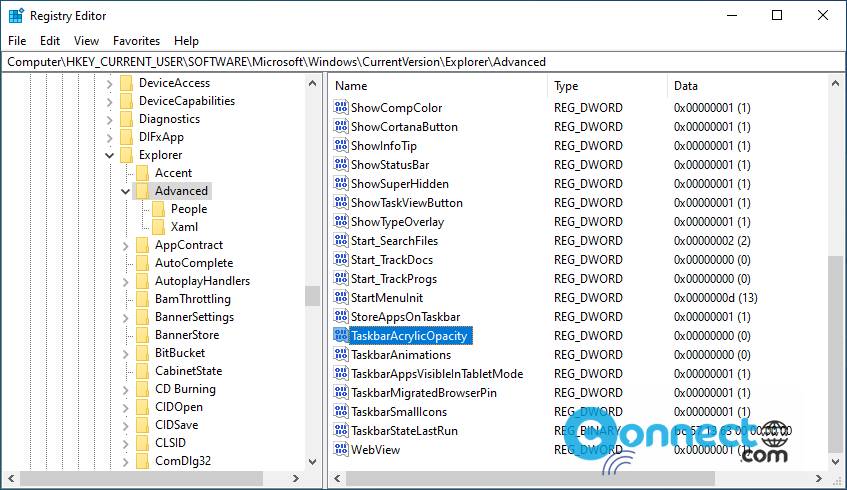Click the StoreAppsOnTaskbar value icon
Image resolution: width=847 pixels, height=490 pixels.
(341, 316)
